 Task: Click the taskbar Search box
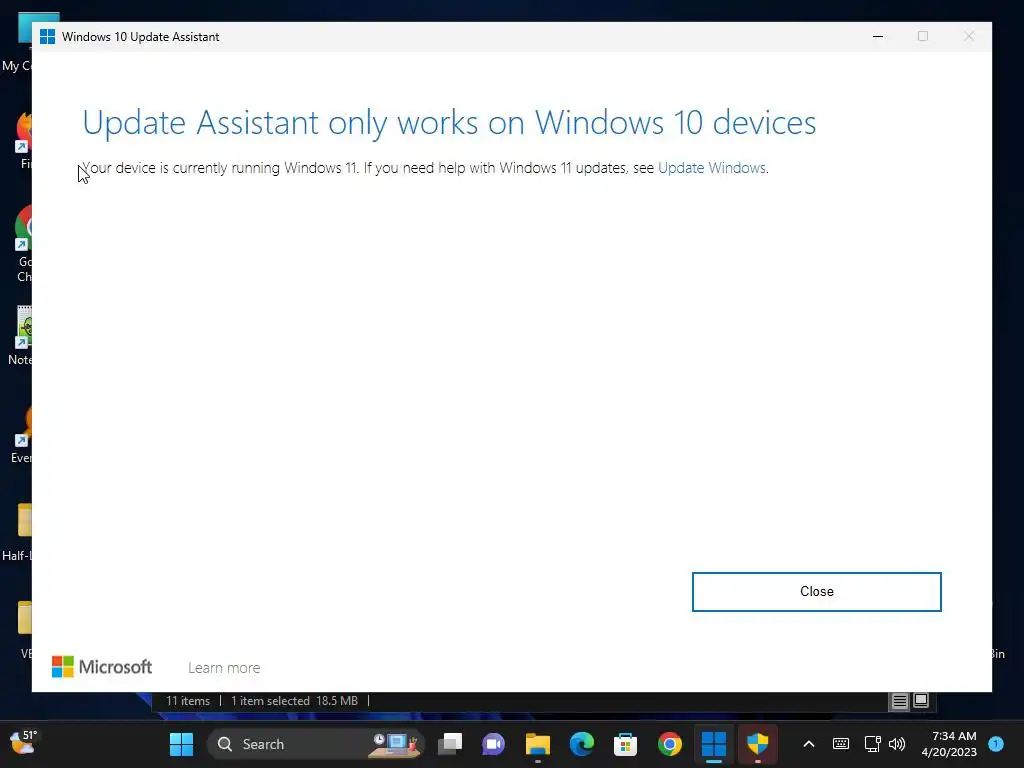pyautogui.click(x=316, y=744)
